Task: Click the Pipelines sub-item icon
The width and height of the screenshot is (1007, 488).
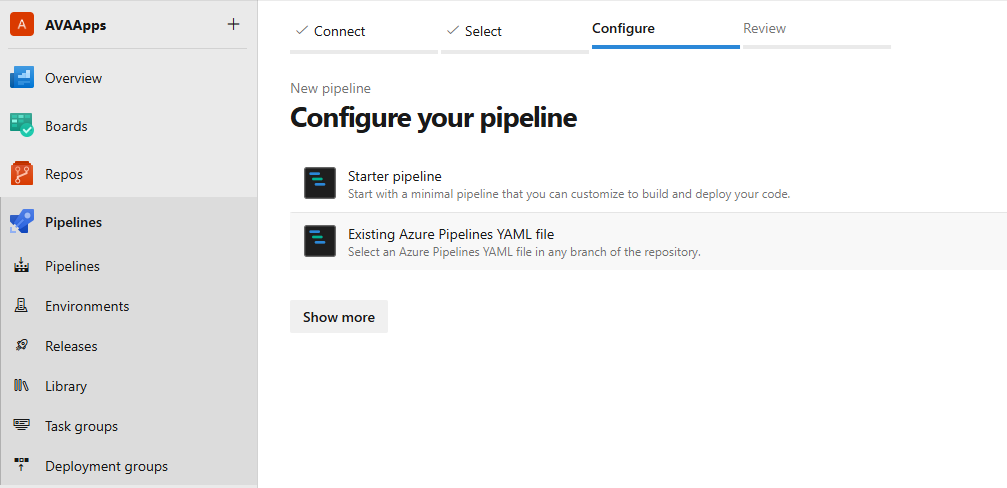Action: [x=22, y=266]
